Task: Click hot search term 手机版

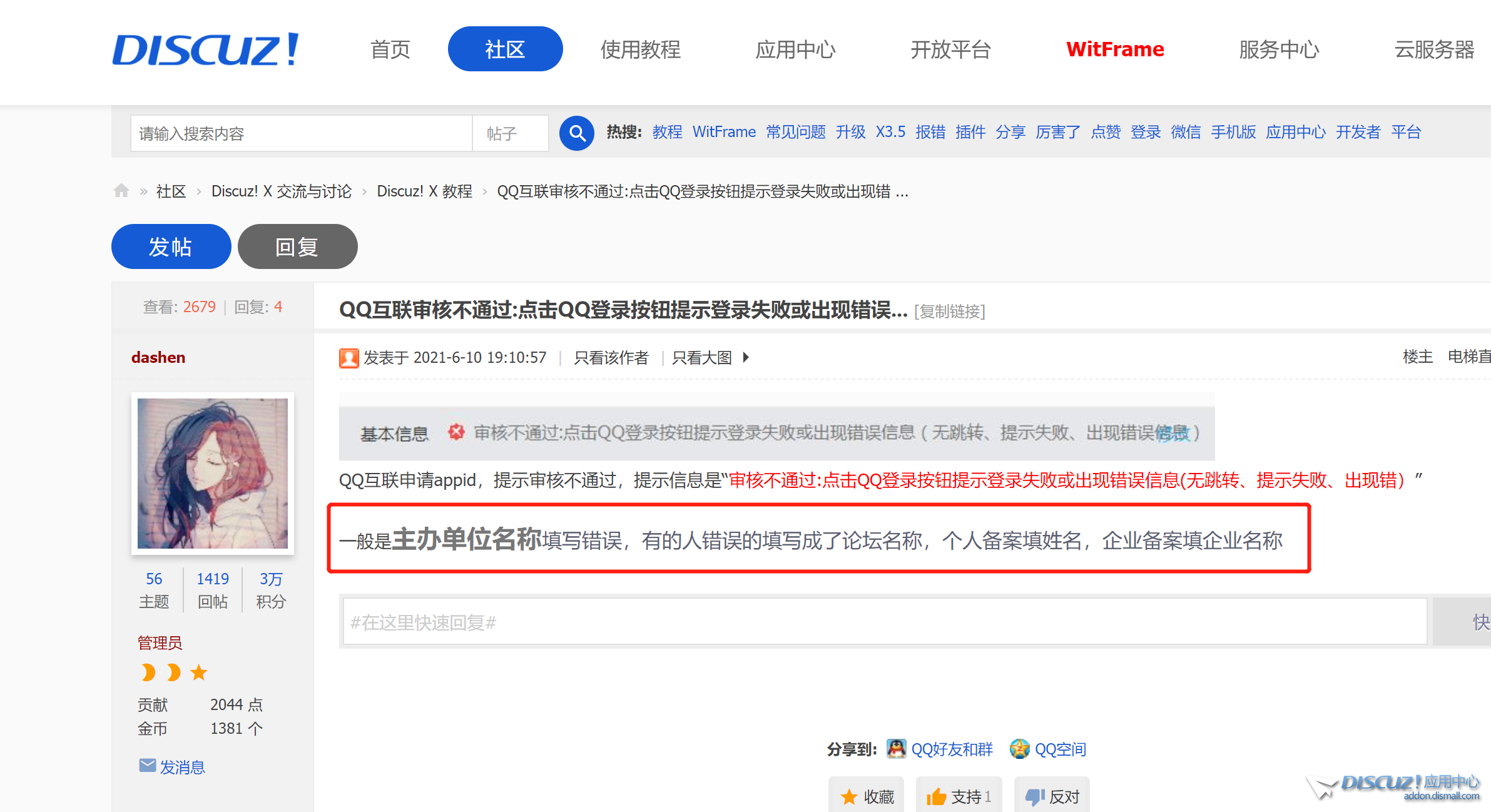Action: pos(1233,132)
